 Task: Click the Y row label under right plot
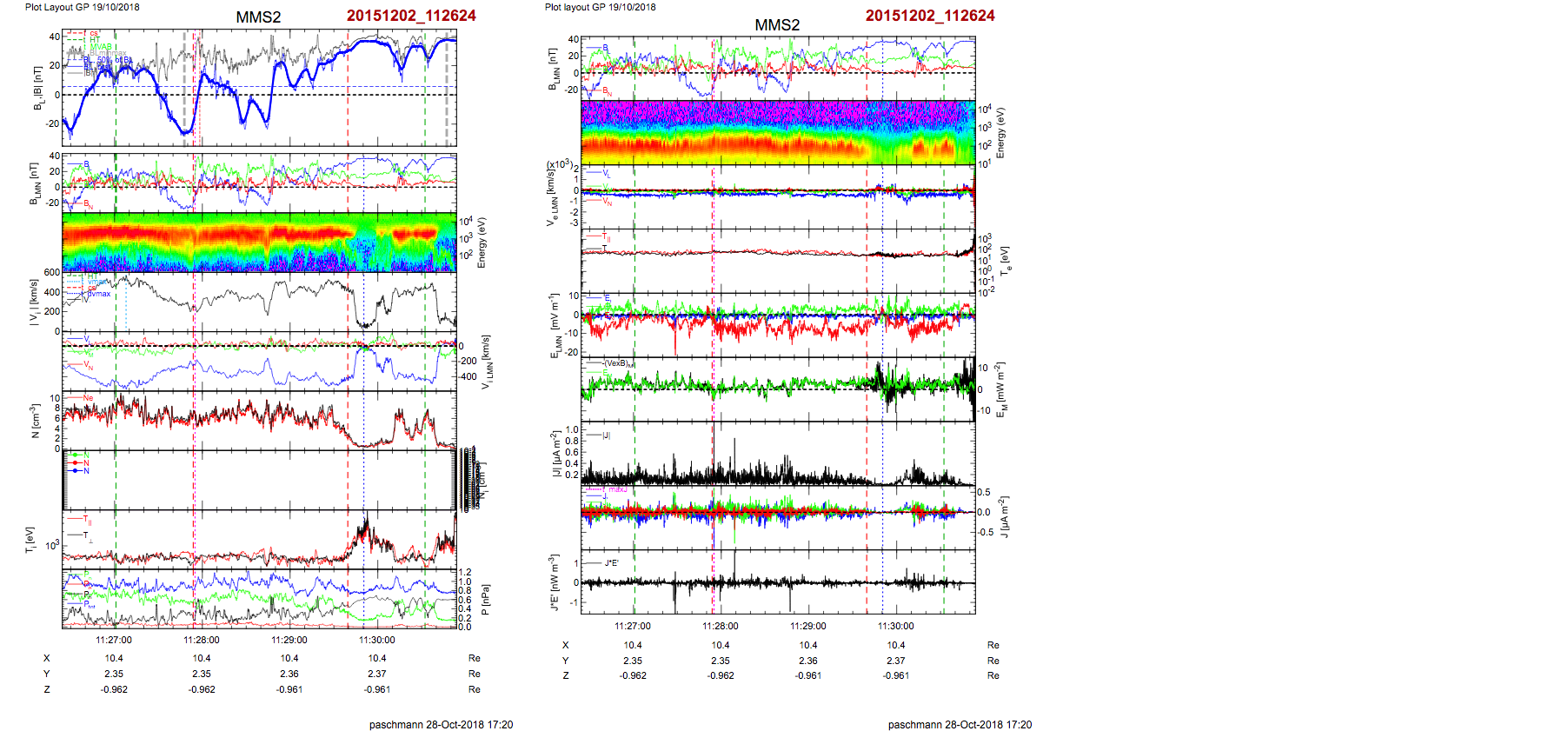coord(566,661)
